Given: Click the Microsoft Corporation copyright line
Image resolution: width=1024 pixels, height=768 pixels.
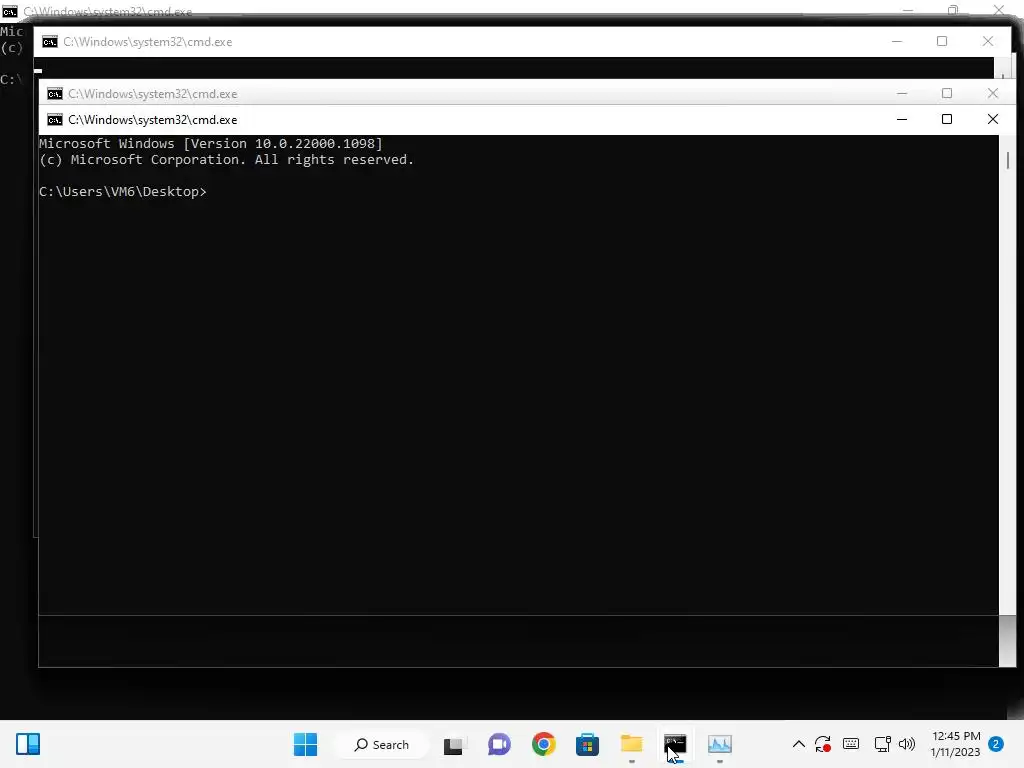Looking at the screenshot, I should click(x=227, y=160).
